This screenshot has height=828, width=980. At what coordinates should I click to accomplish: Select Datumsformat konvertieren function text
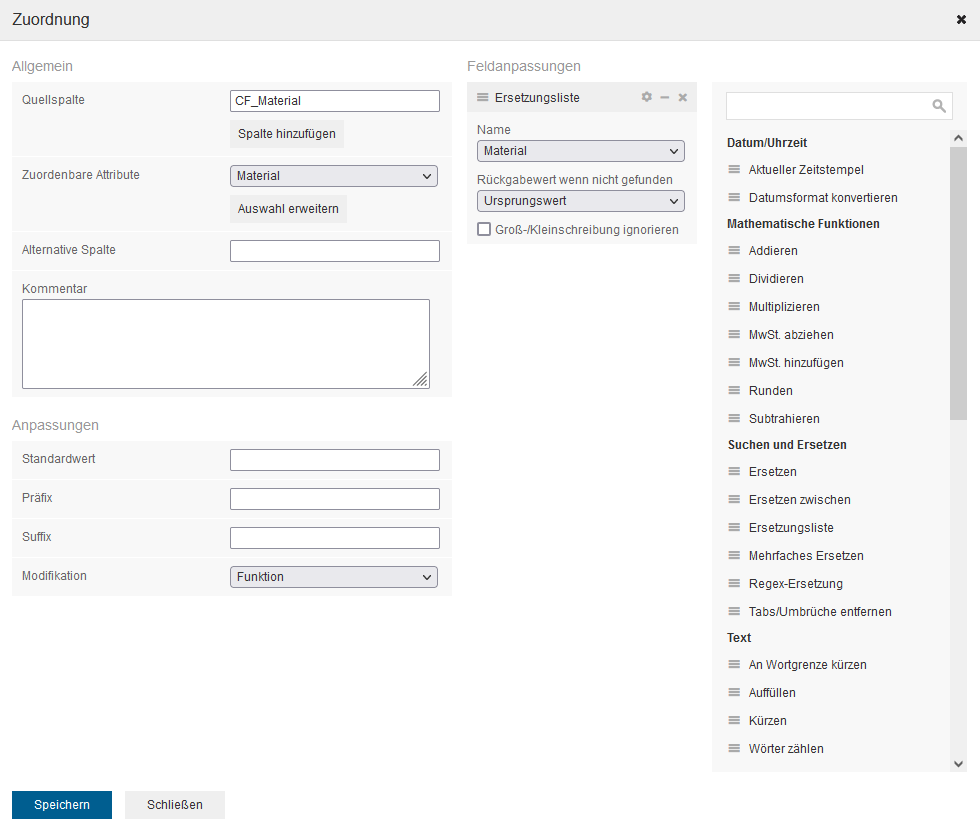click(x=823, y=197)
